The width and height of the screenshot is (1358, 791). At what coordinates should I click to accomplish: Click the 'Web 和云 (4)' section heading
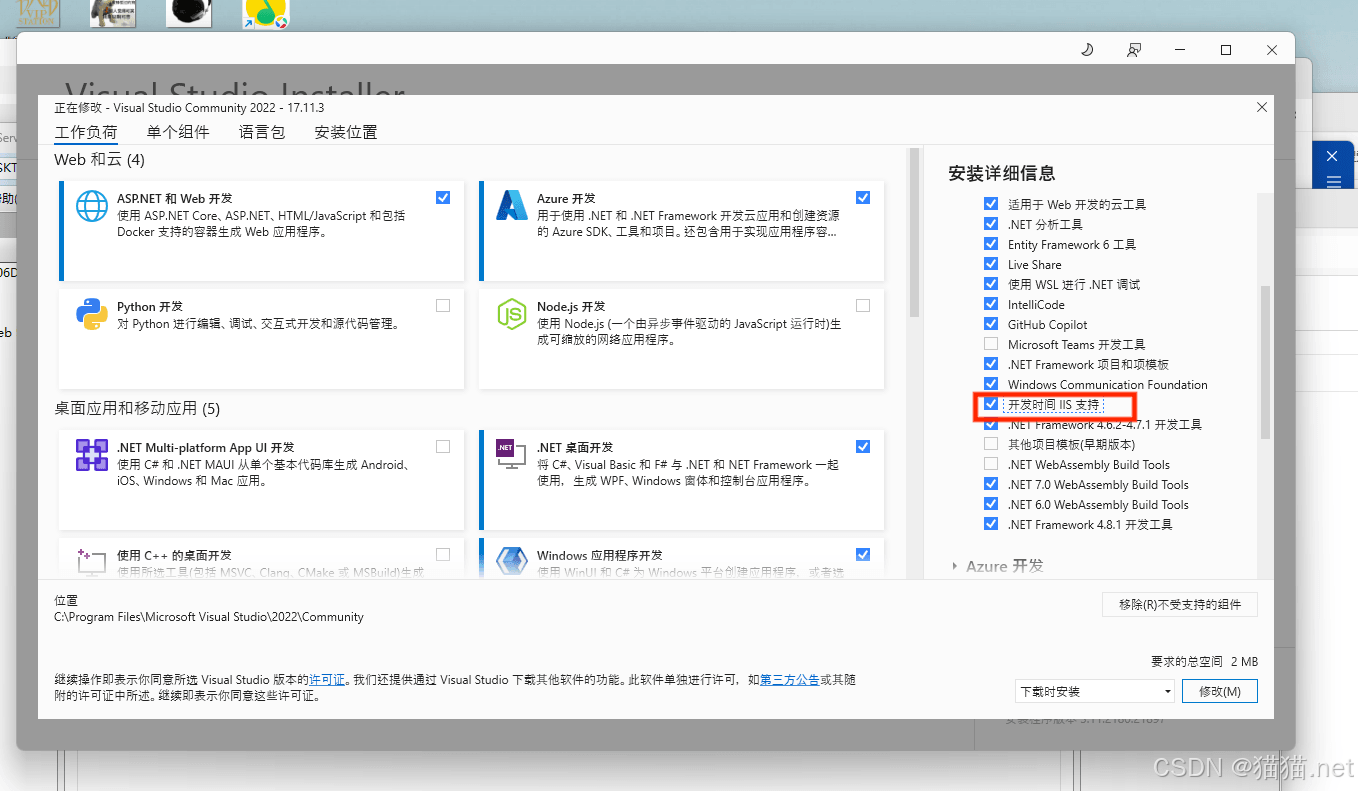pyautogui.click(x=99, y=160)
